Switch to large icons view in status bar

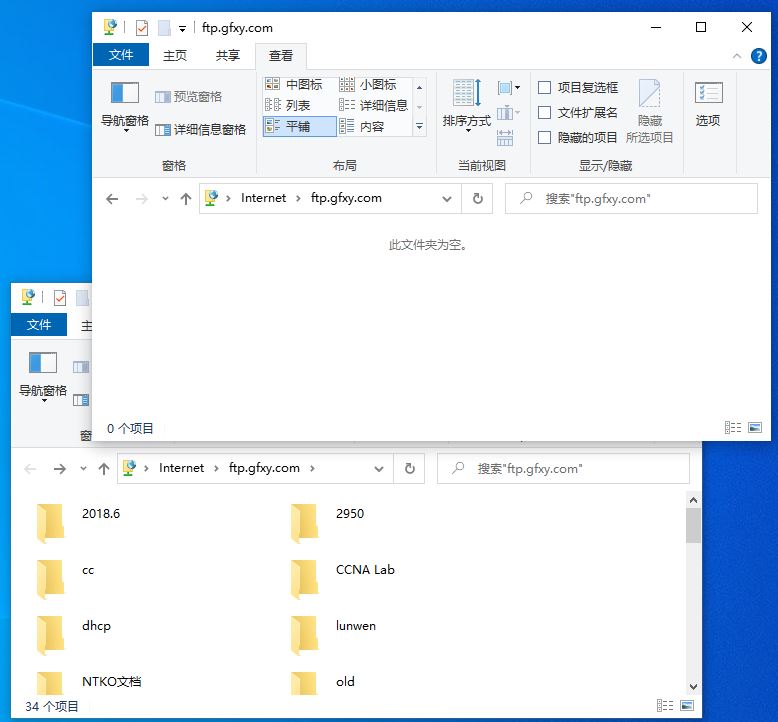755,428
